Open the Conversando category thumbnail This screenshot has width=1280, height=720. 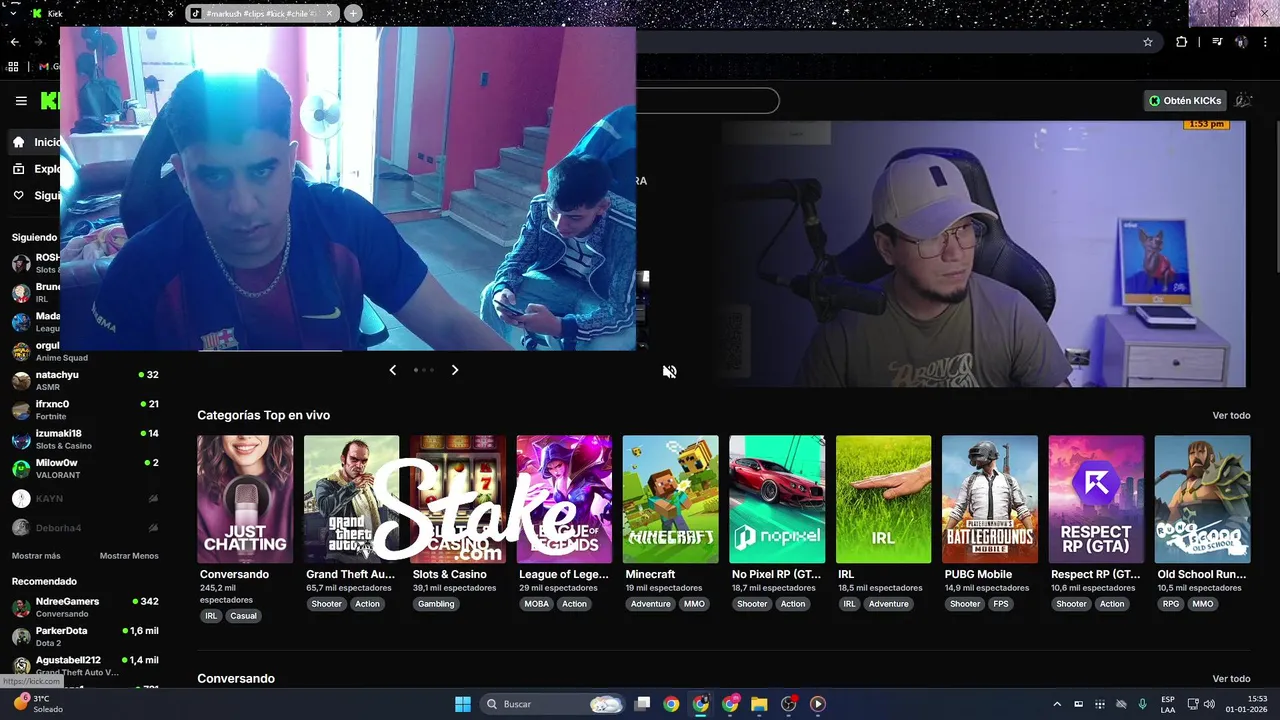(x=245, y=499)
